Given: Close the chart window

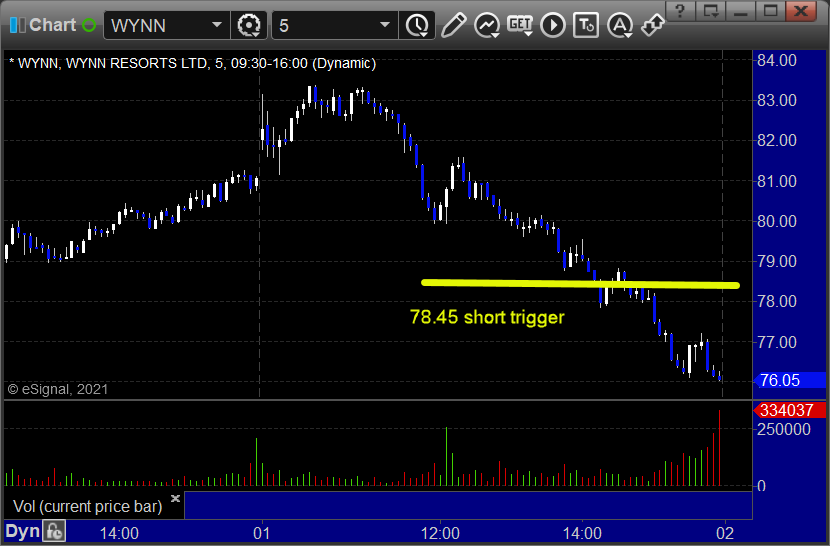Looking at the screenshot, I should [x=801, y=11].
